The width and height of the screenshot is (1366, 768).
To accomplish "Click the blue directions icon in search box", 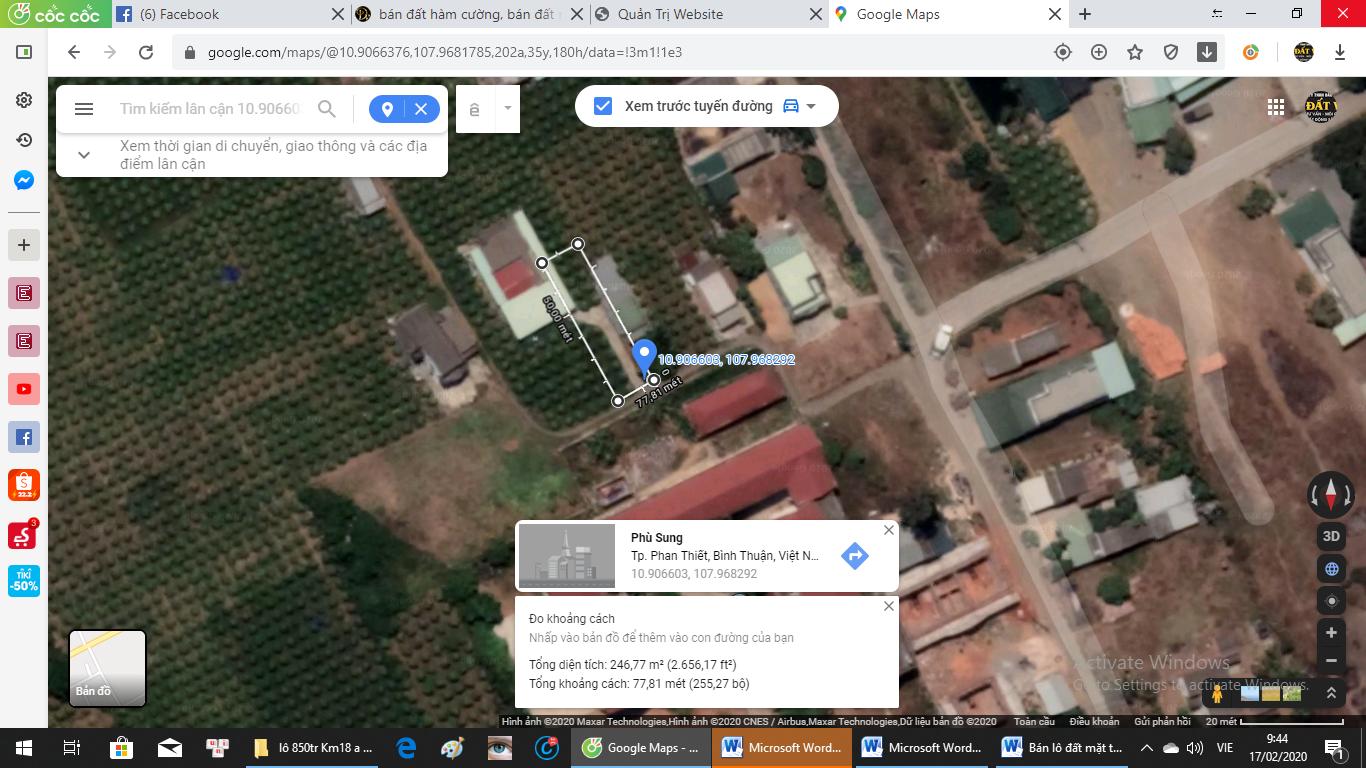I will [387, 109].
